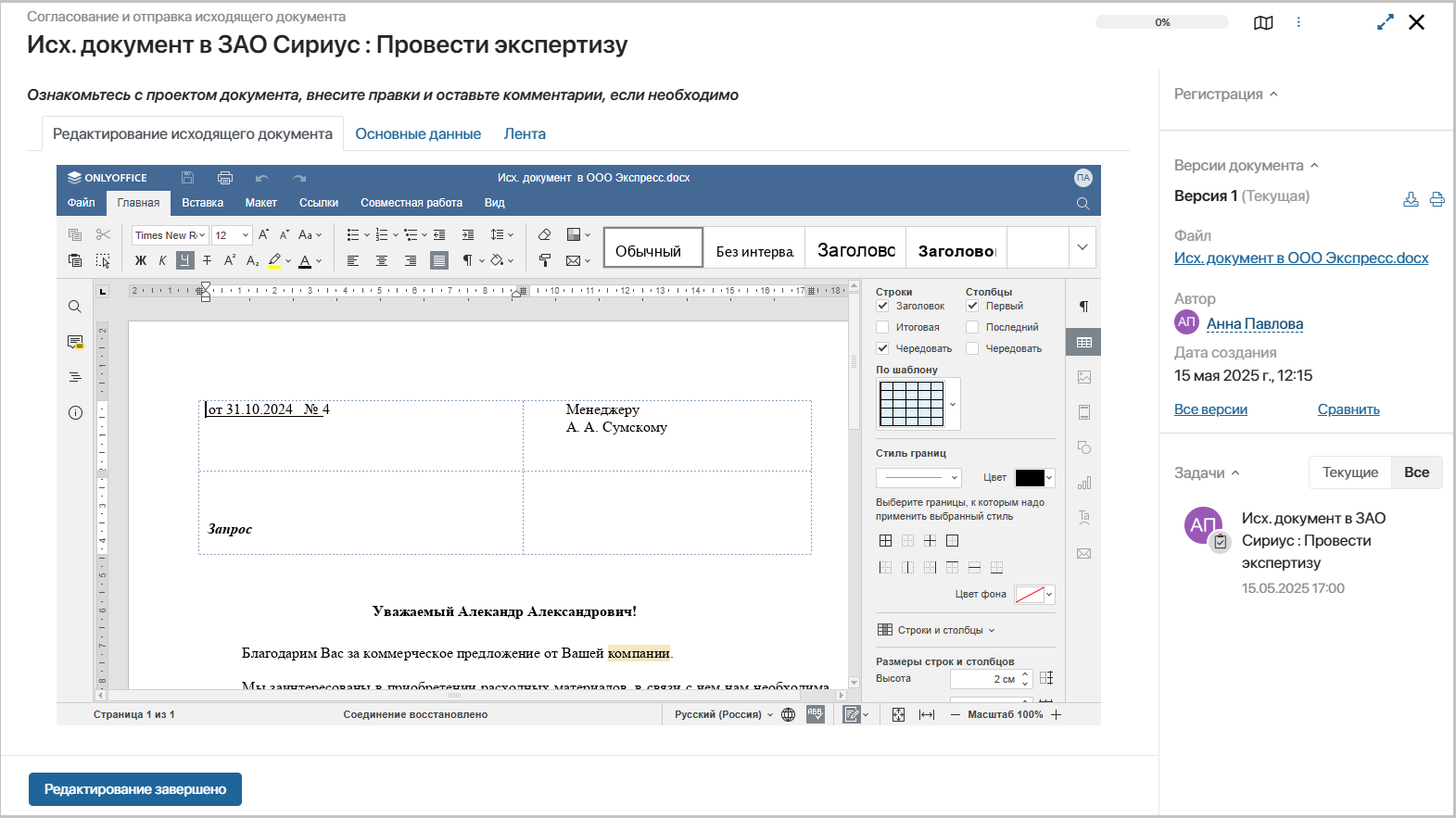Open the Строки и столбцы dropdown
This screenshot has height=818, width=1456.
[936, 630]
